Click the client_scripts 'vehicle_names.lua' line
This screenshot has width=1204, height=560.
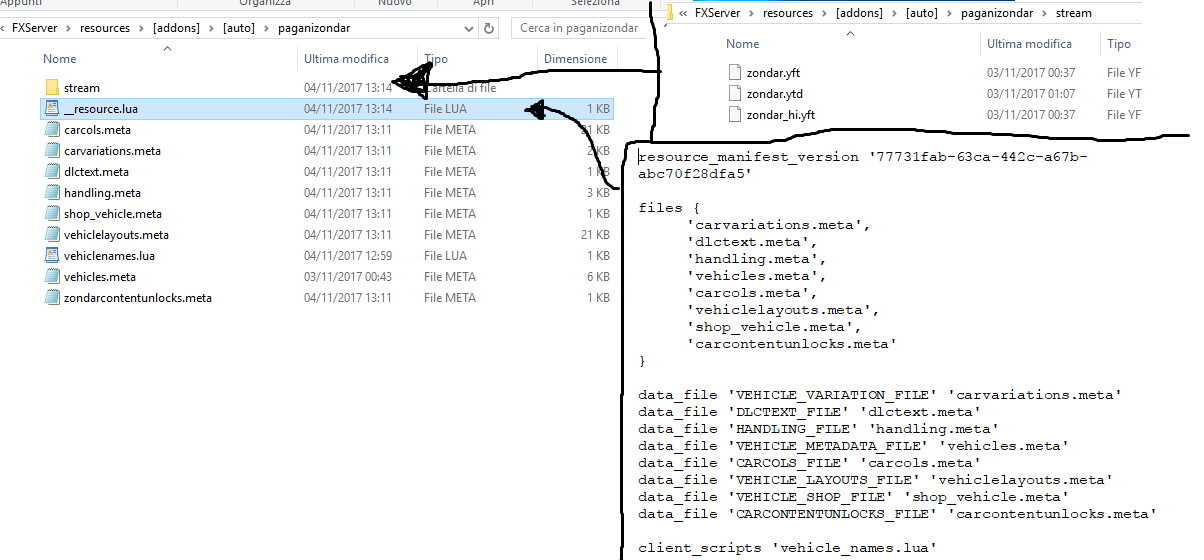pos(788,548)
